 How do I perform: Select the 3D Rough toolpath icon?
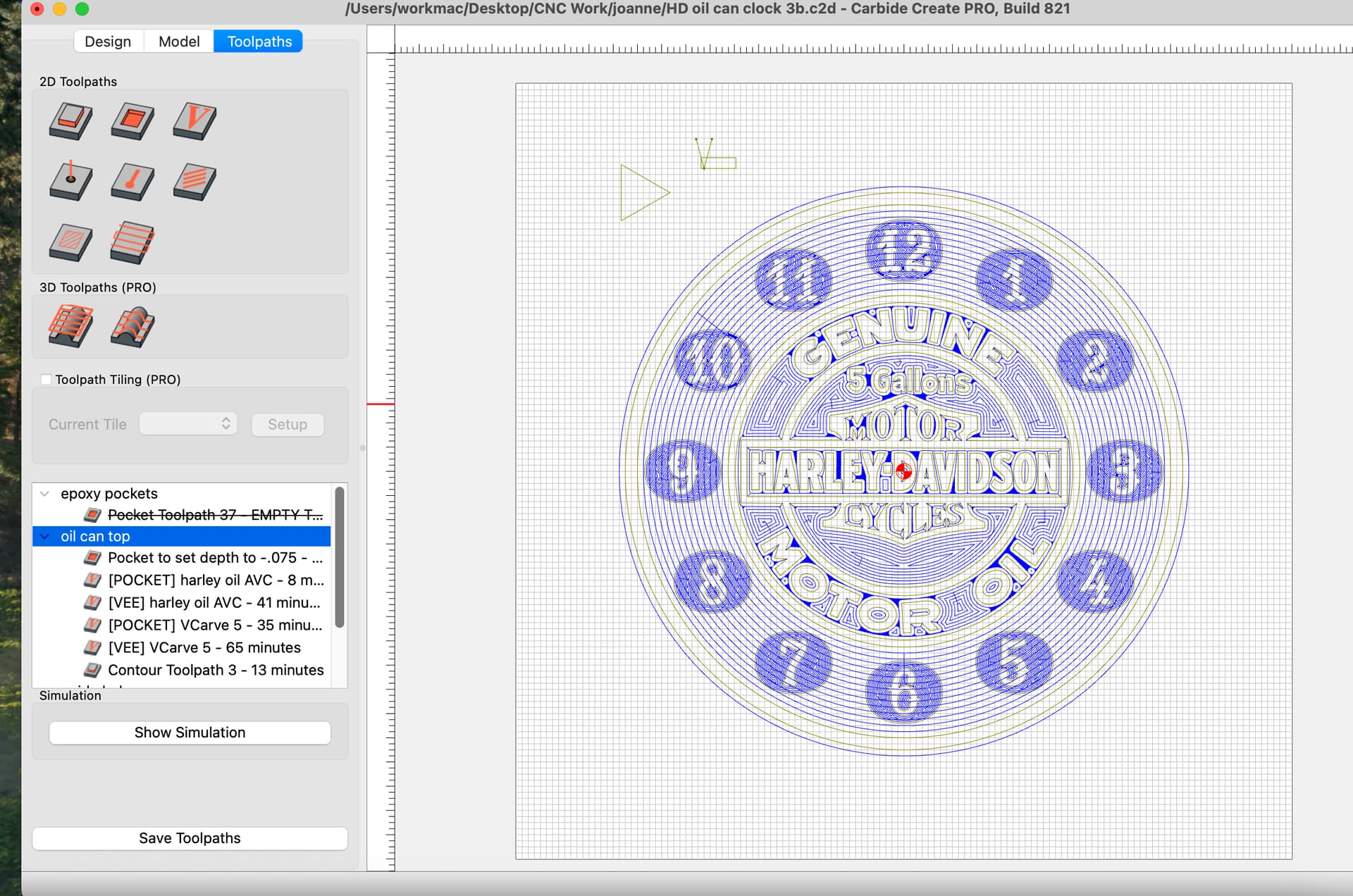pos(70,326)
